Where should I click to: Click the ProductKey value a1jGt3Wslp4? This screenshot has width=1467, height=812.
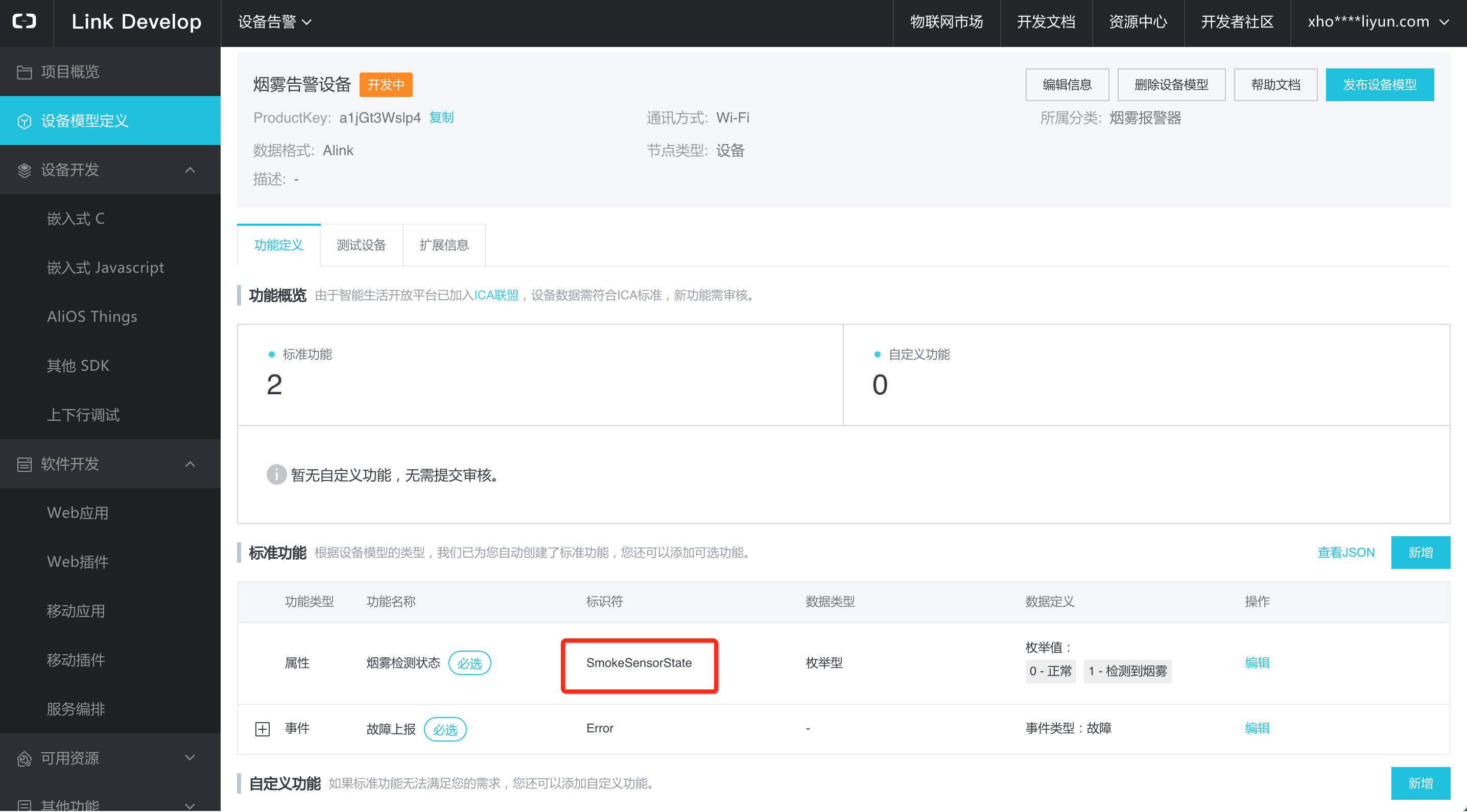(x=380, y=118)
